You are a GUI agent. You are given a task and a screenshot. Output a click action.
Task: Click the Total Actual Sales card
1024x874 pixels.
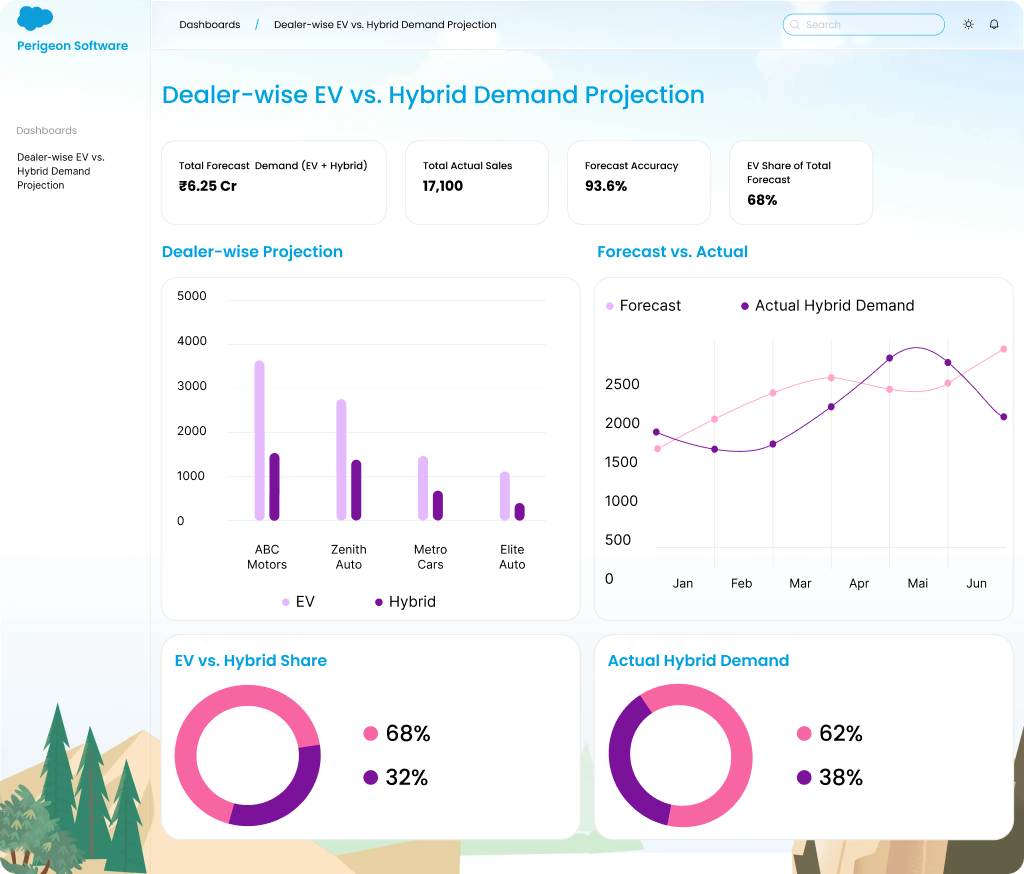coord(476,182)
